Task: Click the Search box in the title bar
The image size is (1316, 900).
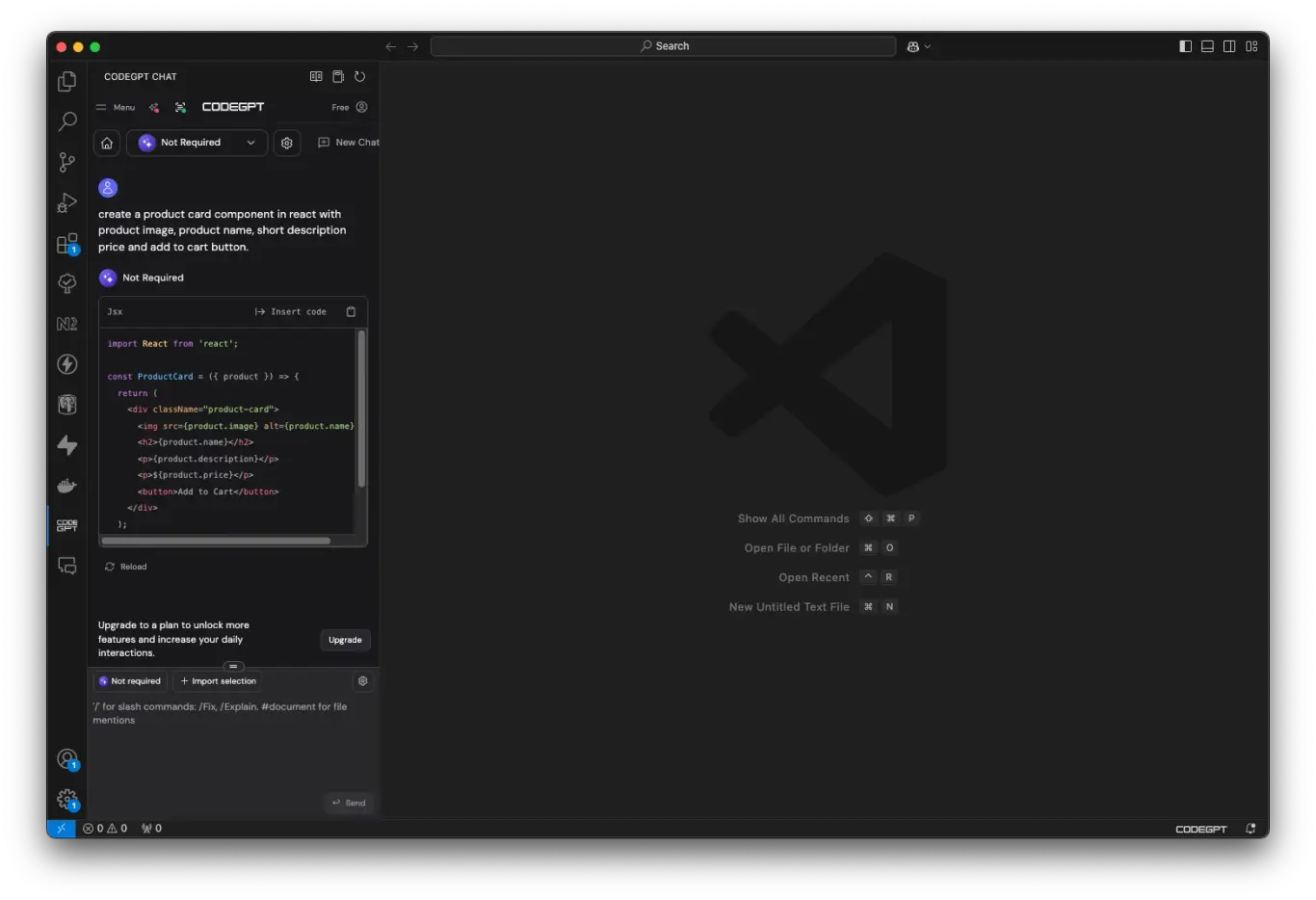Action: coord(664,46)
